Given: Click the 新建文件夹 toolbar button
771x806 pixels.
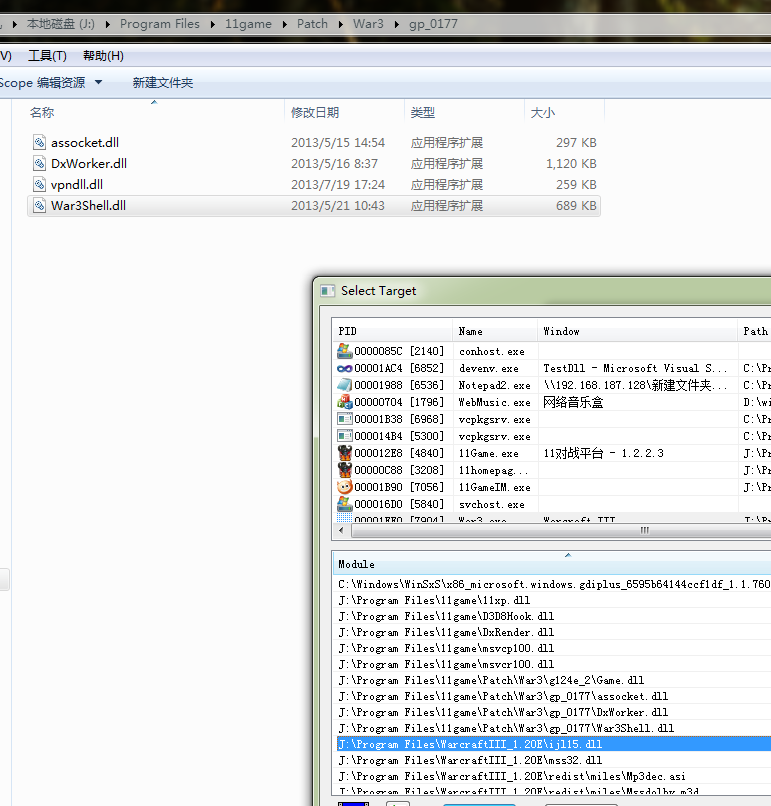Looking at the screenshot, I should [x=162, y=83].
